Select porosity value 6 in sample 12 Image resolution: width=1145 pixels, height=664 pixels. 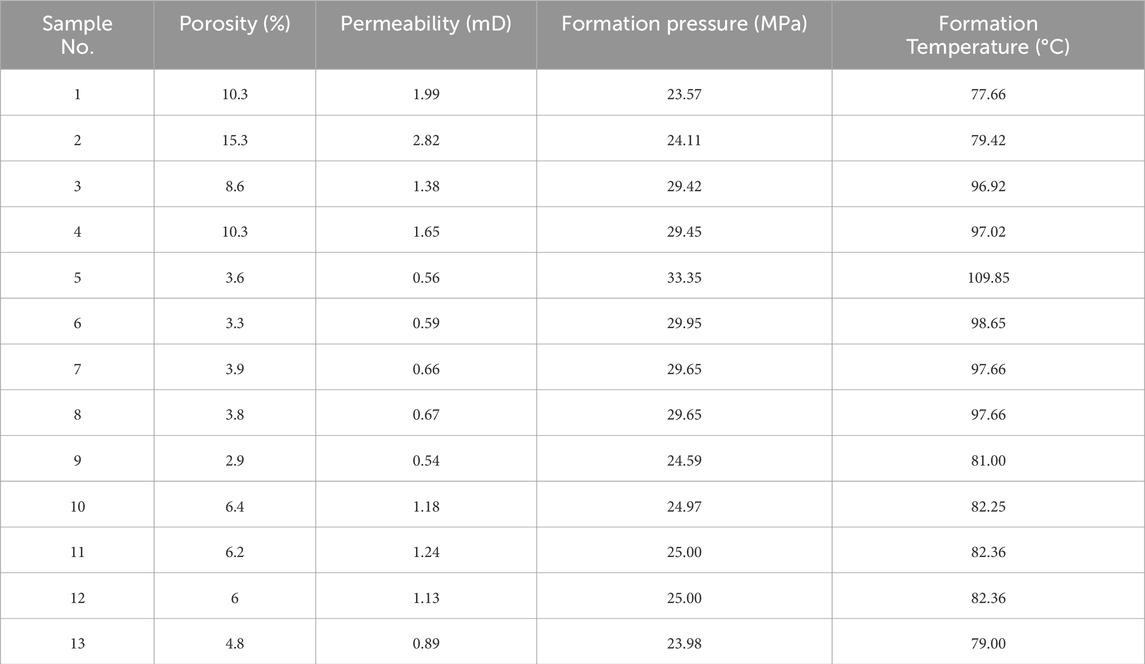click(234, 600)
